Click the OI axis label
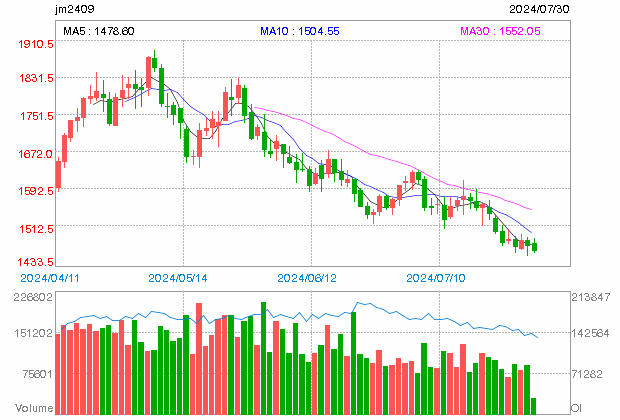Viewport: 620px width, 420px height. pos(576,408)
